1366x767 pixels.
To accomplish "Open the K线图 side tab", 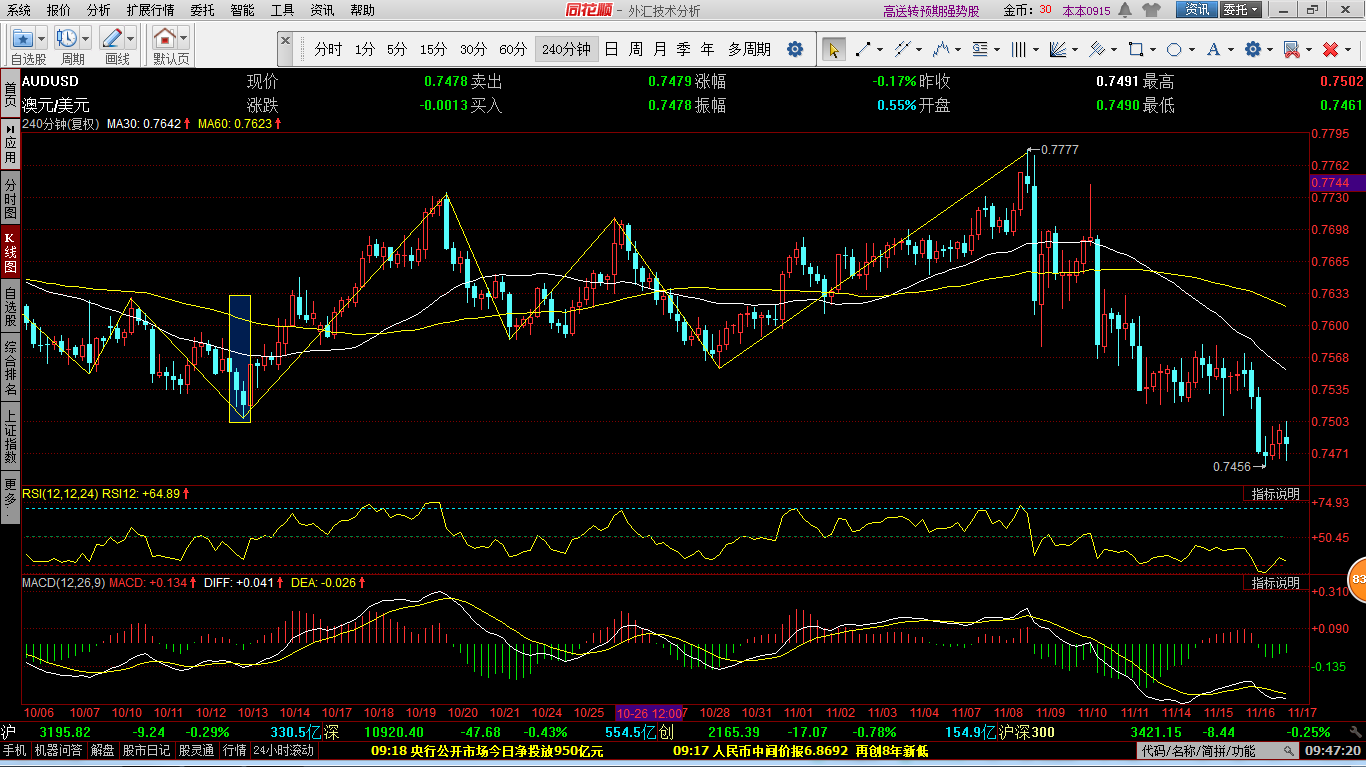I will point(10,253).
